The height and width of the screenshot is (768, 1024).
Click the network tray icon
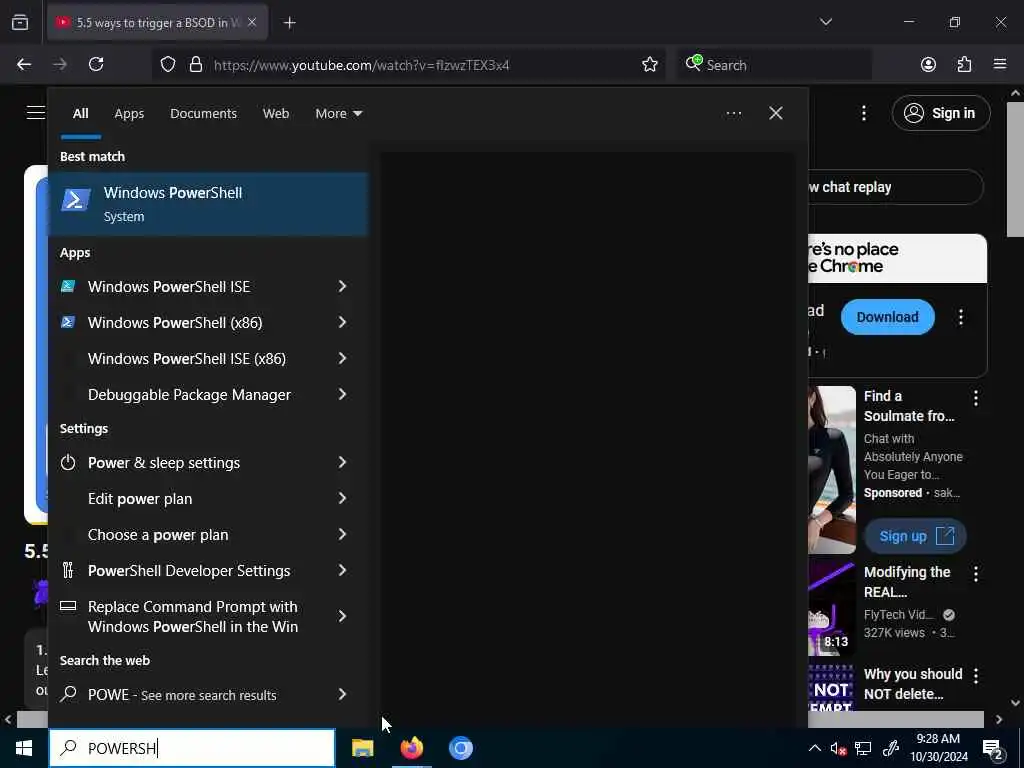pyautogui.click(x=863, y=748)
